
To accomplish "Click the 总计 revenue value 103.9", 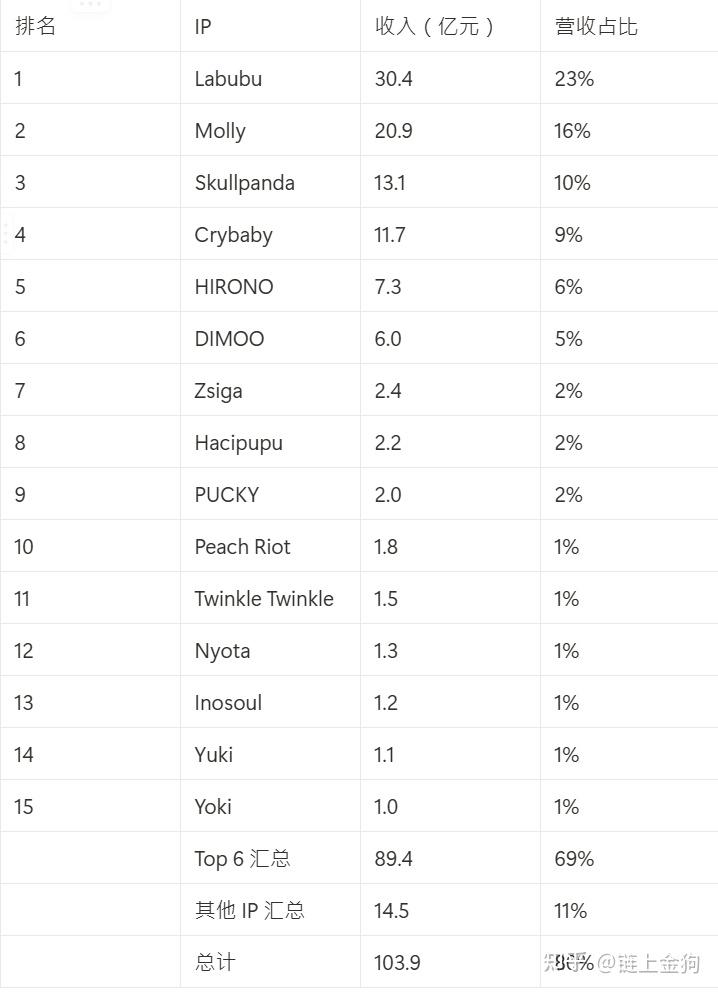I will pos(397,963).
